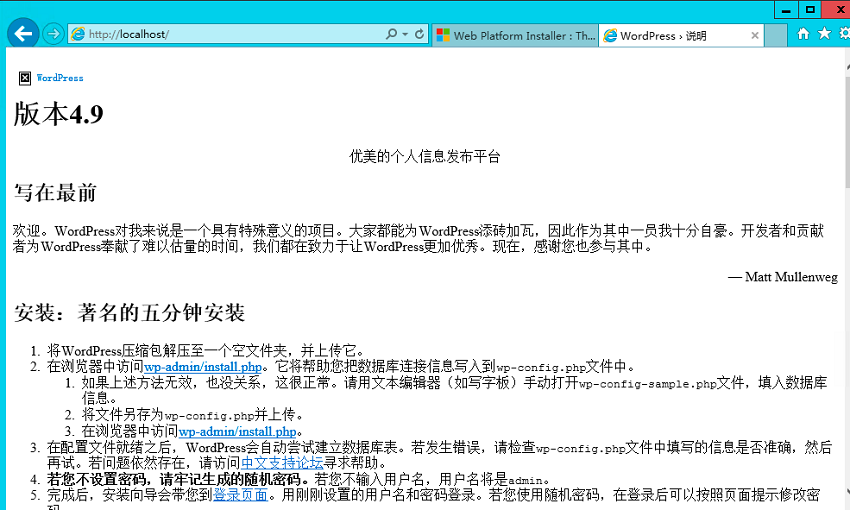Click the WordPress link beside the logo
Image resolution: width=850 pixels, height=510 pixels.
[x=60, y=78]
